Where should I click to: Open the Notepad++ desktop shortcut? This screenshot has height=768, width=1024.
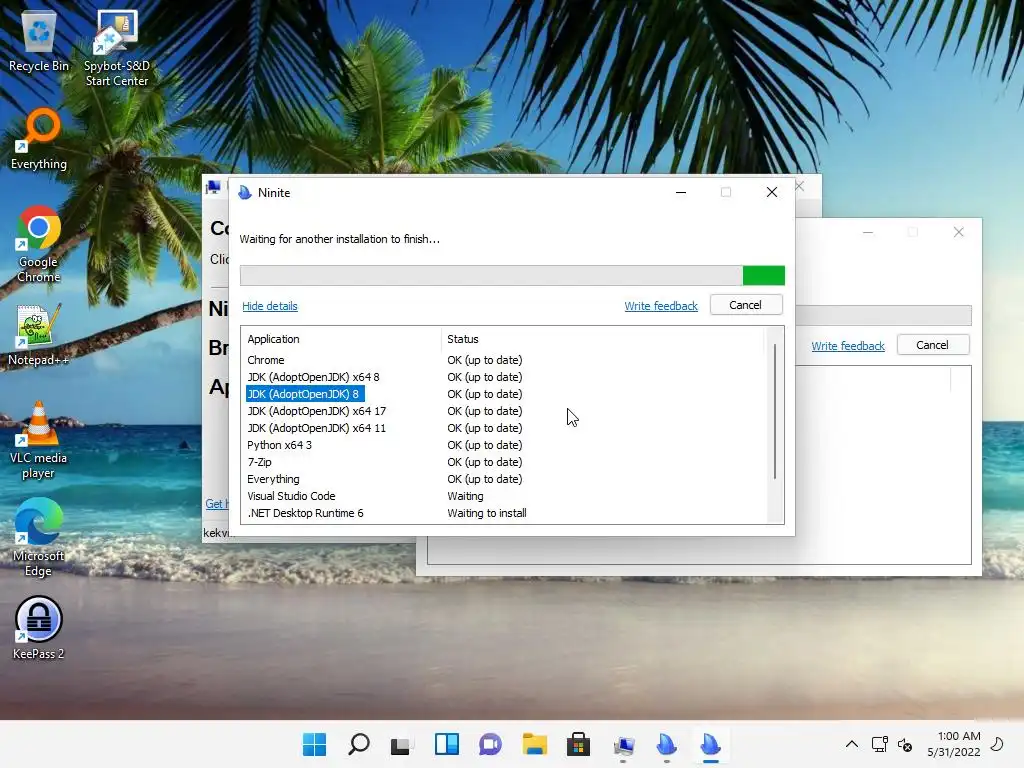pos(39,336)
